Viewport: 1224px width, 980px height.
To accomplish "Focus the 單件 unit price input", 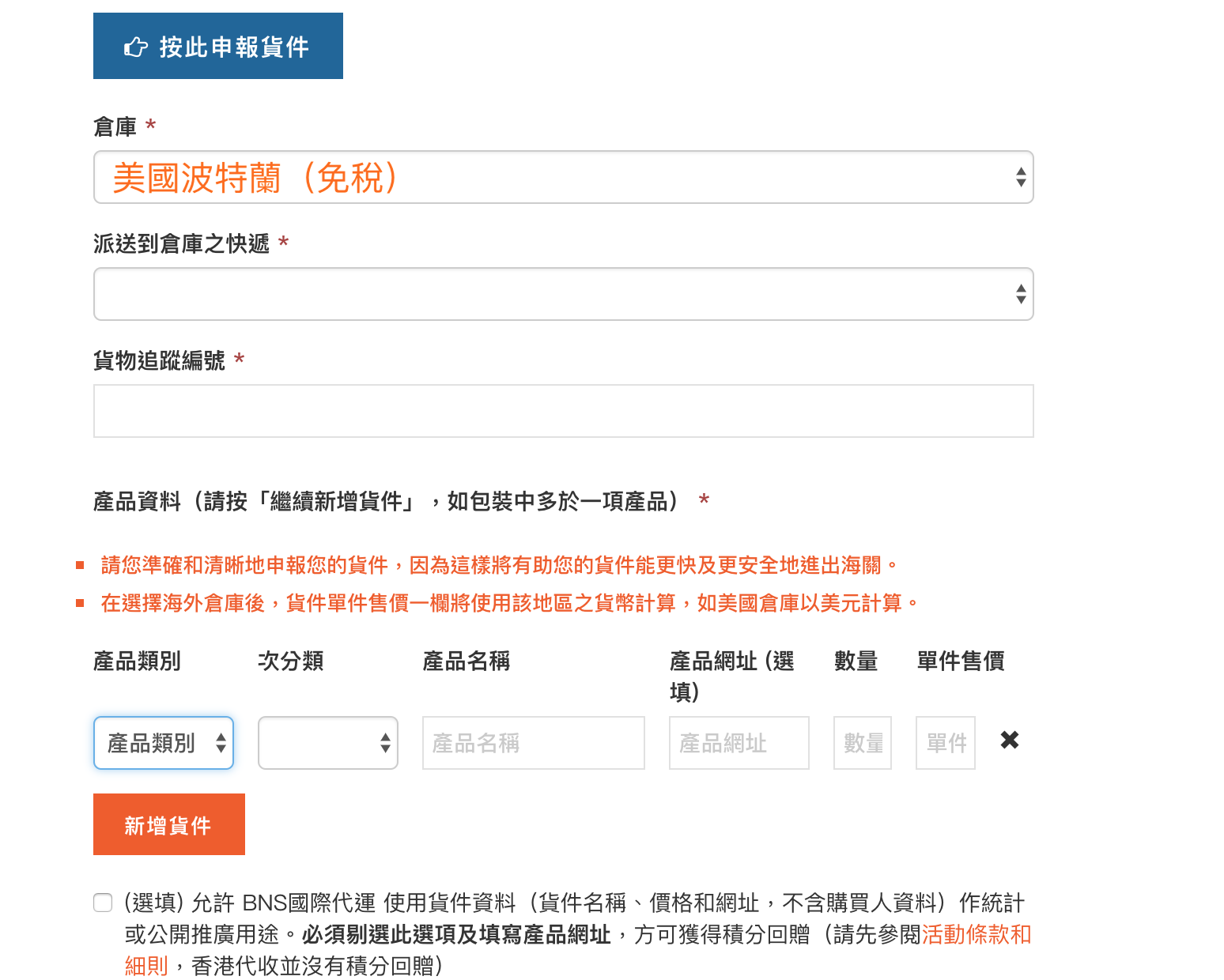I will point(945,743).
